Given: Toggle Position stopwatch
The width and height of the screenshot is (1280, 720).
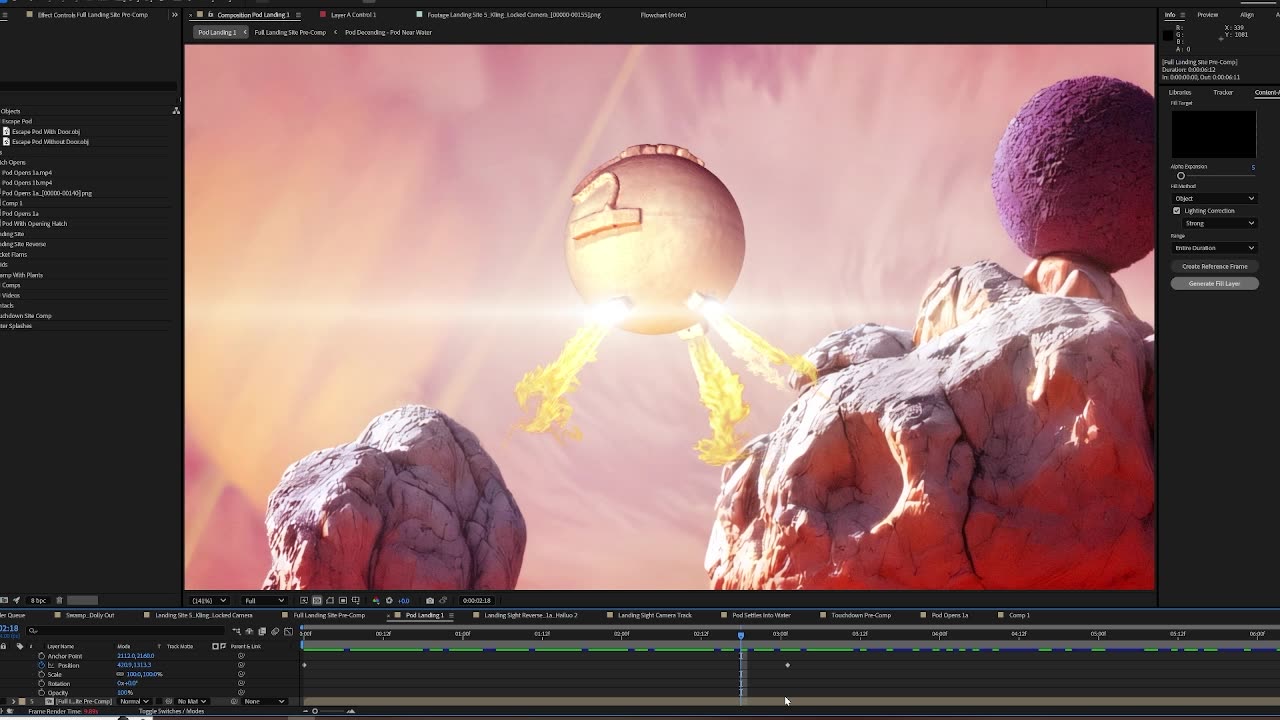Looking at the screenshot, I should [x=41, y=665].
